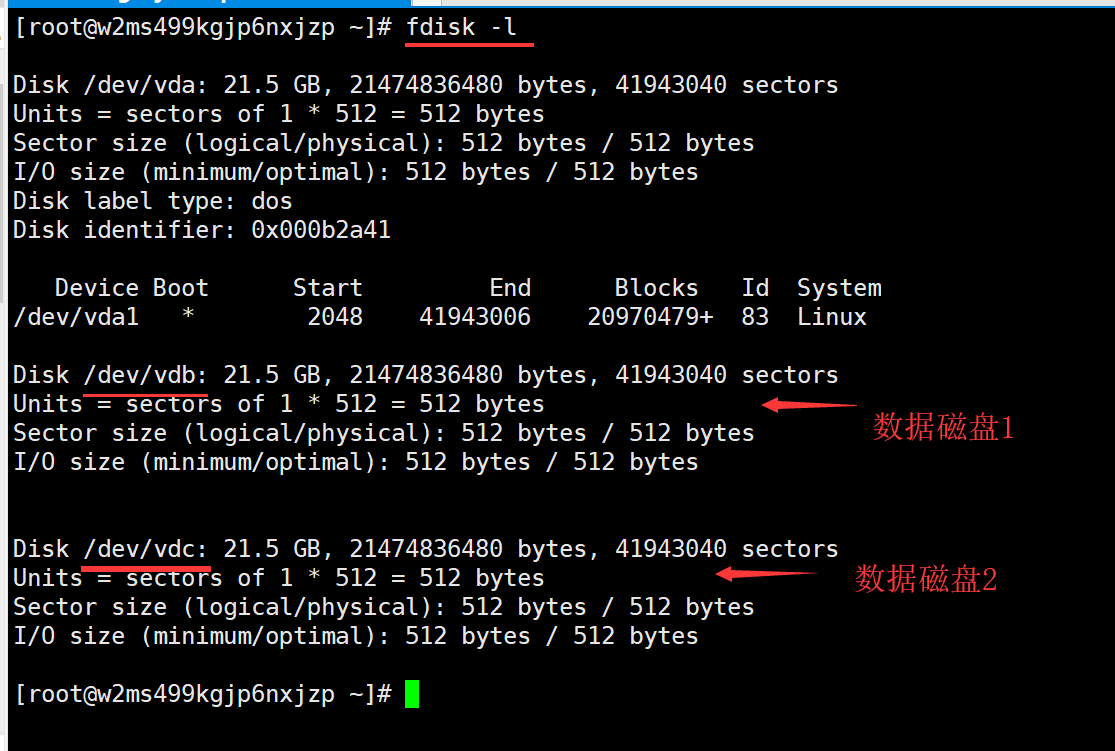Click the Disk identifier 0x000b2a41 value
Screen dimensions: 1115x751
point(321,230)
